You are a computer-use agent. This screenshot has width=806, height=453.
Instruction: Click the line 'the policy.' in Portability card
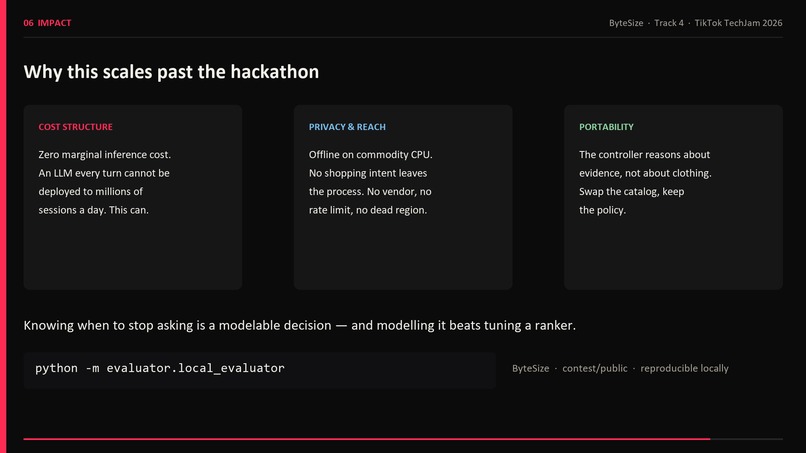[602, 210]
